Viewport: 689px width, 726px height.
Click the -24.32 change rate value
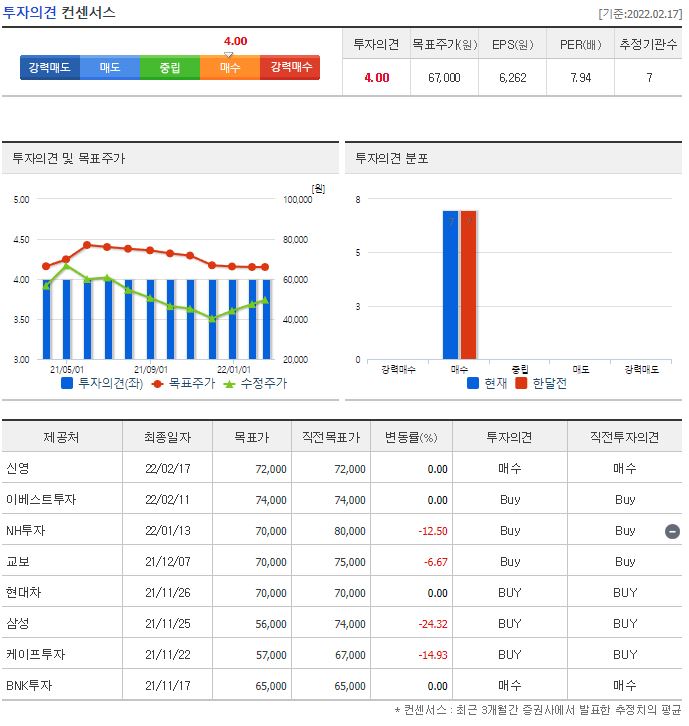433,624
